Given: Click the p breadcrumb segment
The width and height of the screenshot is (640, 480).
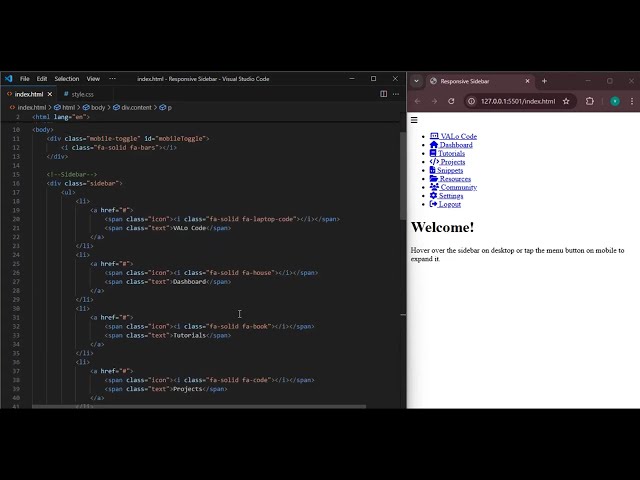Looking at the screenshot, I should [x=169, y=107].
